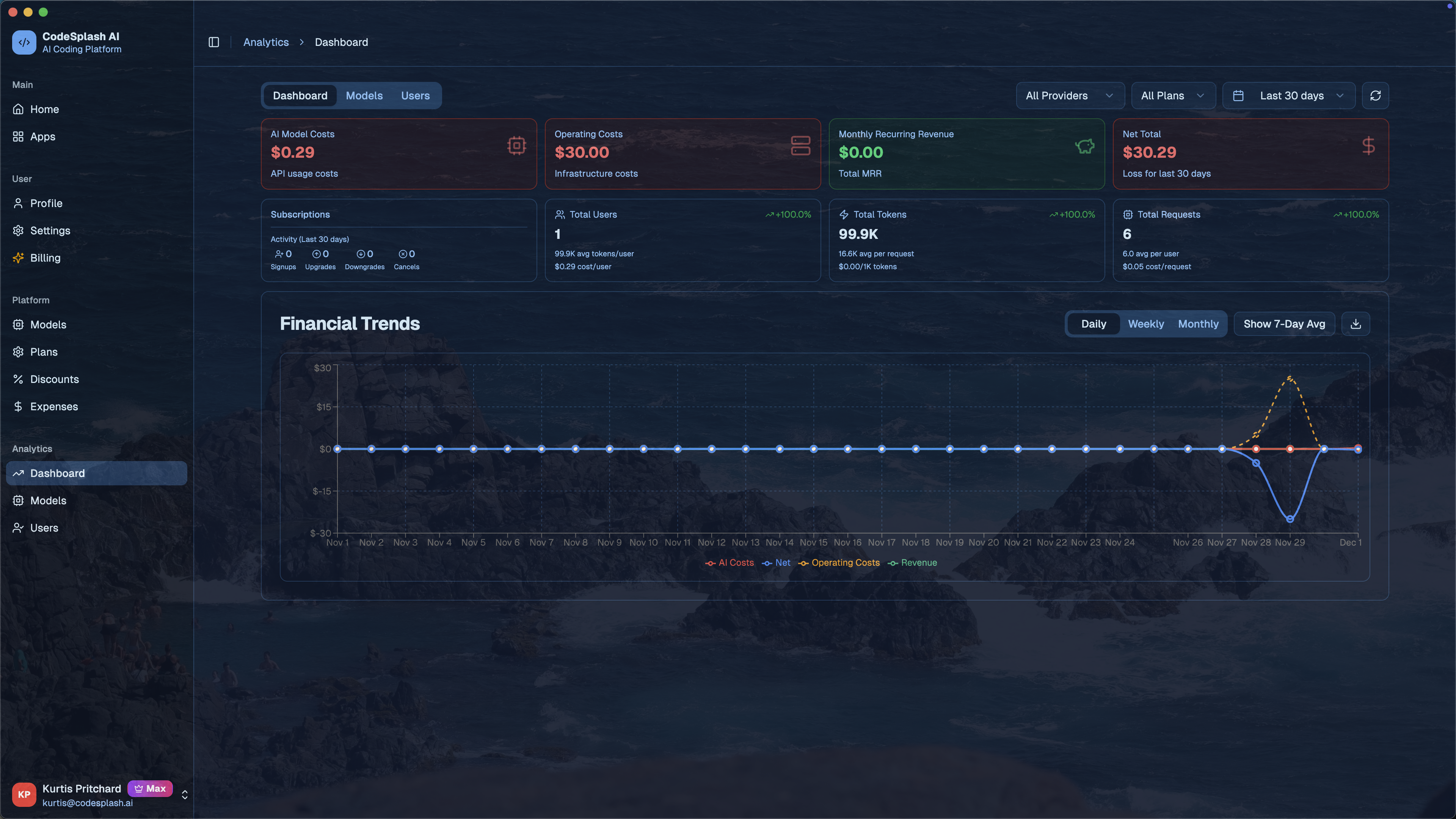Switch to the Models tab
This screenshot has width=1456, height=819.
364,96
